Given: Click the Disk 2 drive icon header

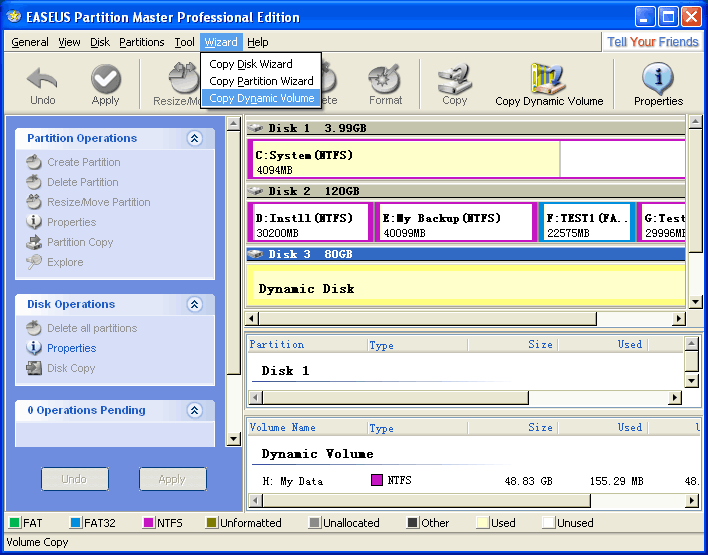Looking at the screenshot, I should [255, 191].
